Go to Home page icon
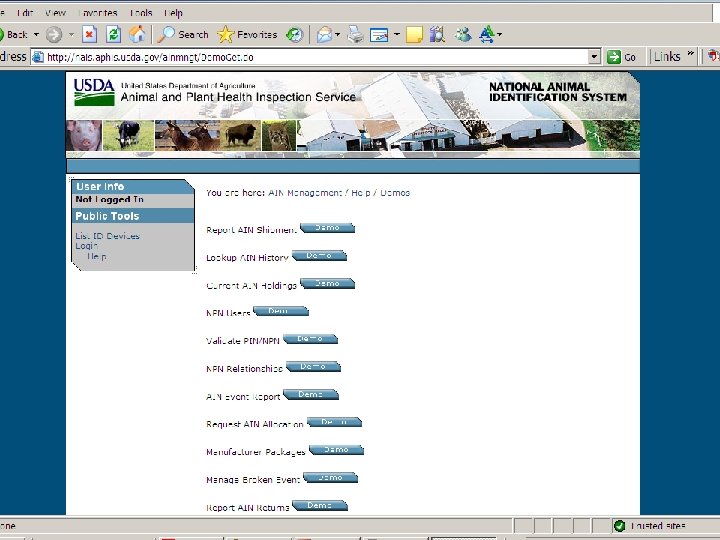The width and height of the screenshot is (720, 540). [x=137, y=34]
